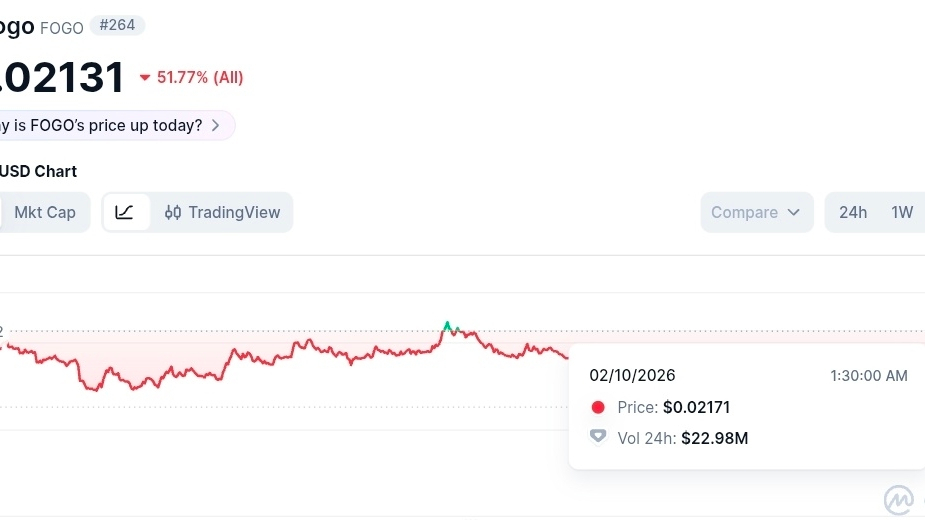925x520 pixels.
Task: Click the red Price dot in tooltip
Action: click(598, 407)
